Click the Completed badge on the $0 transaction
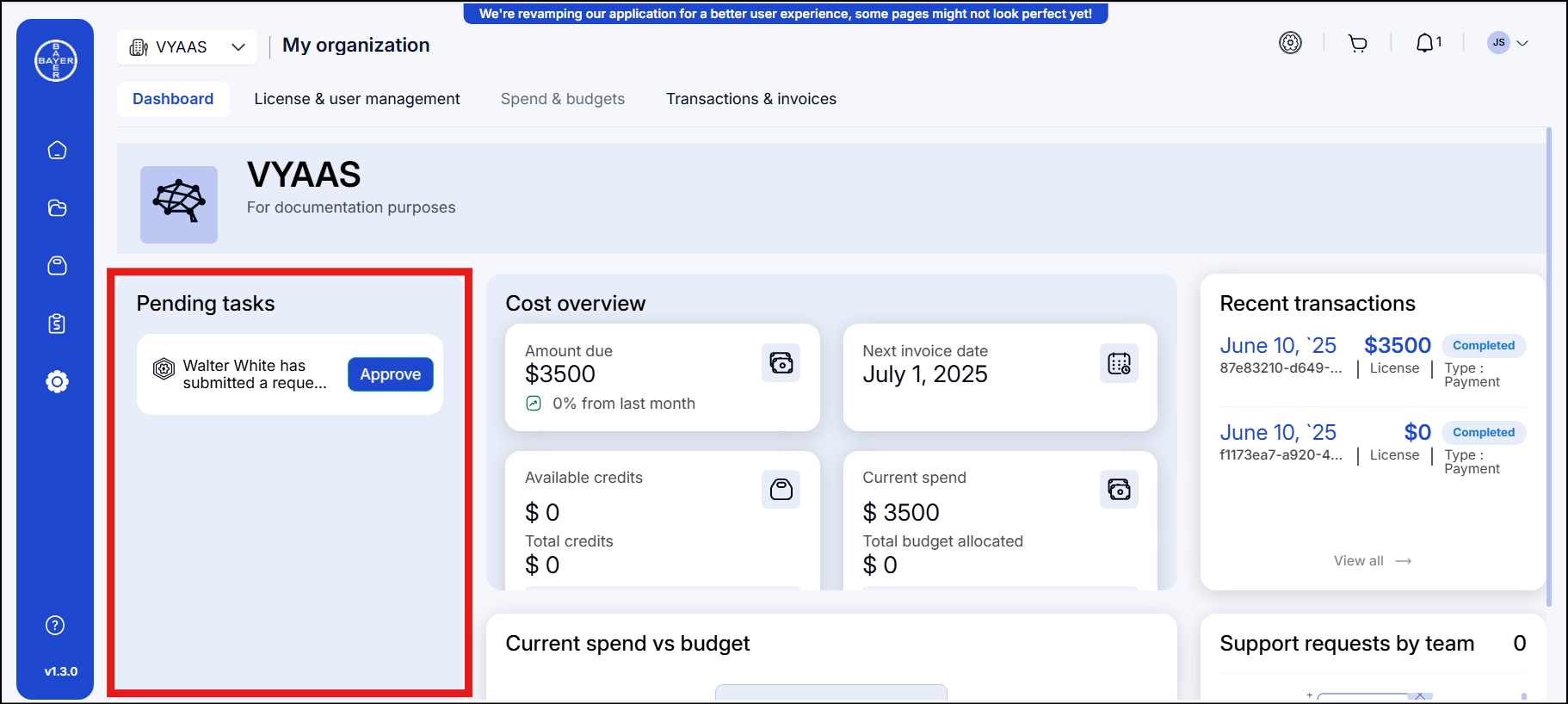 tap(1484, 432)
